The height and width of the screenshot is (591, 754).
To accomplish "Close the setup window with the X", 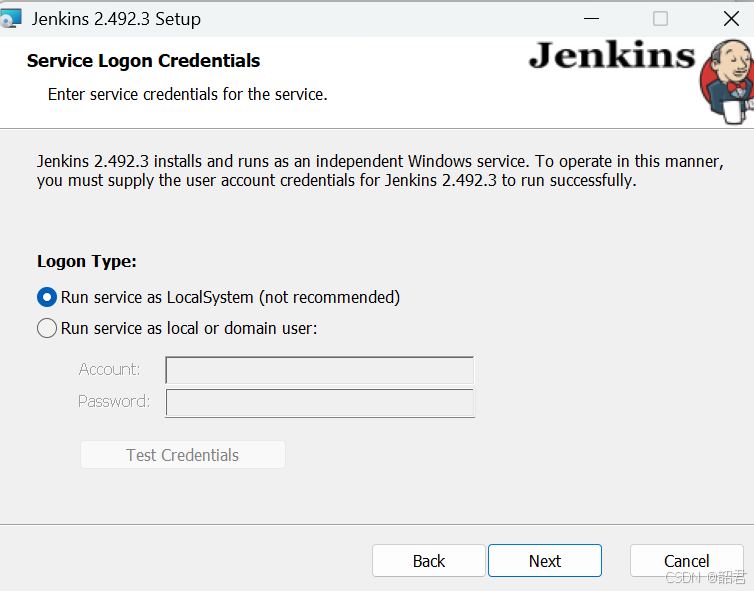I will [731, 19].
